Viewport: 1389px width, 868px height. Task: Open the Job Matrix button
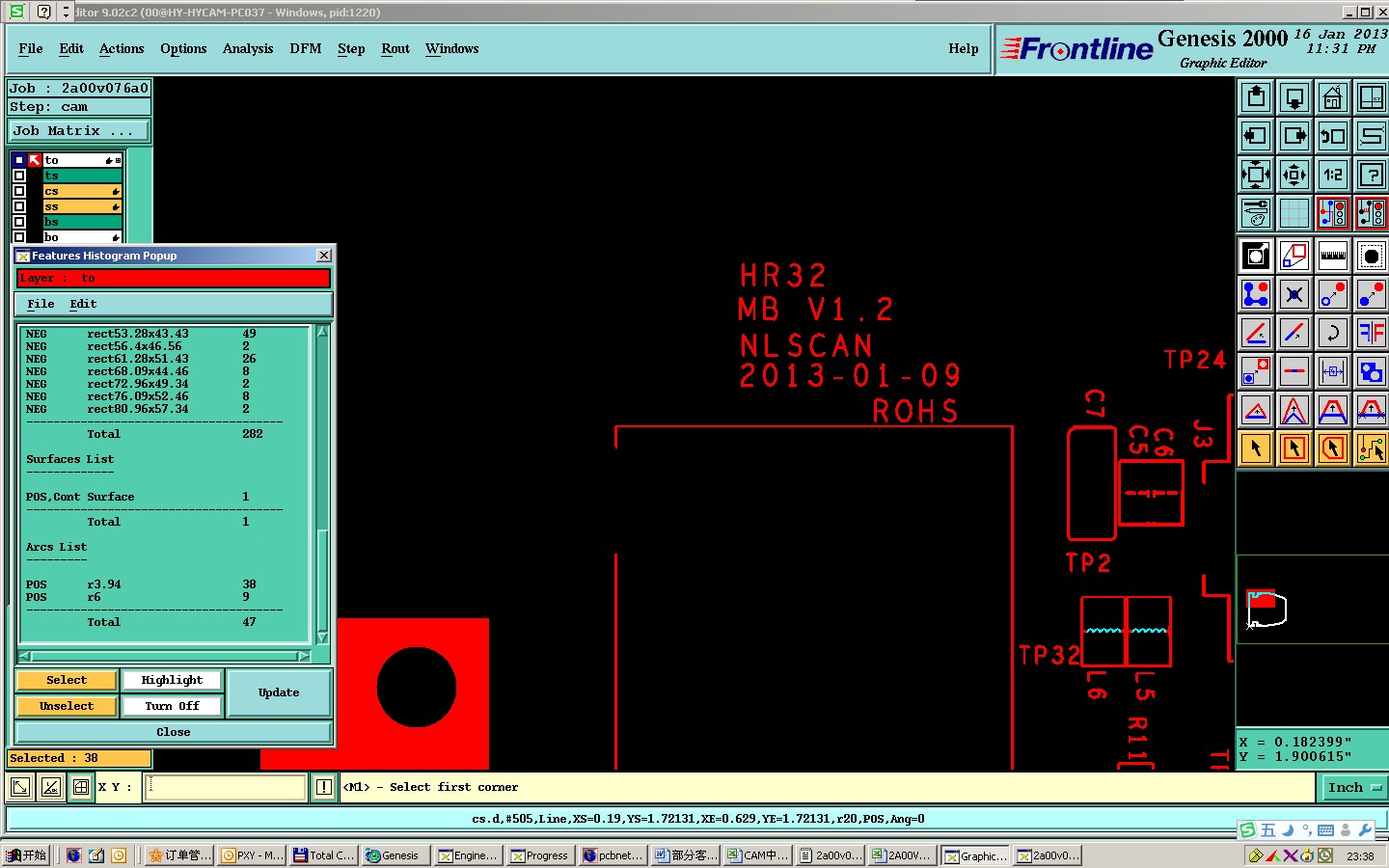click(79, 130)
